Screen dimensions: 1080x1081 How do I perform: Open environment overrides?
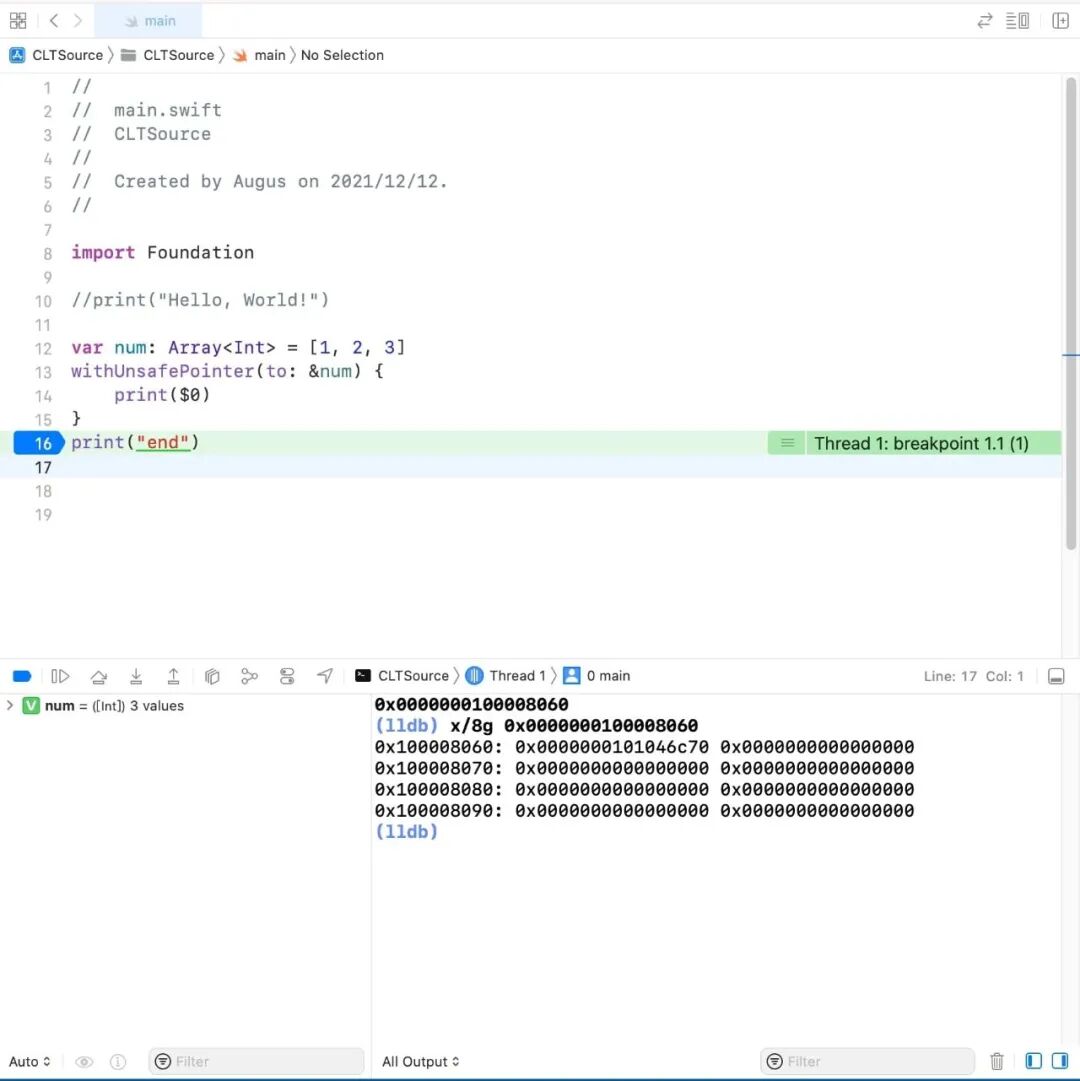coord(287,676)
